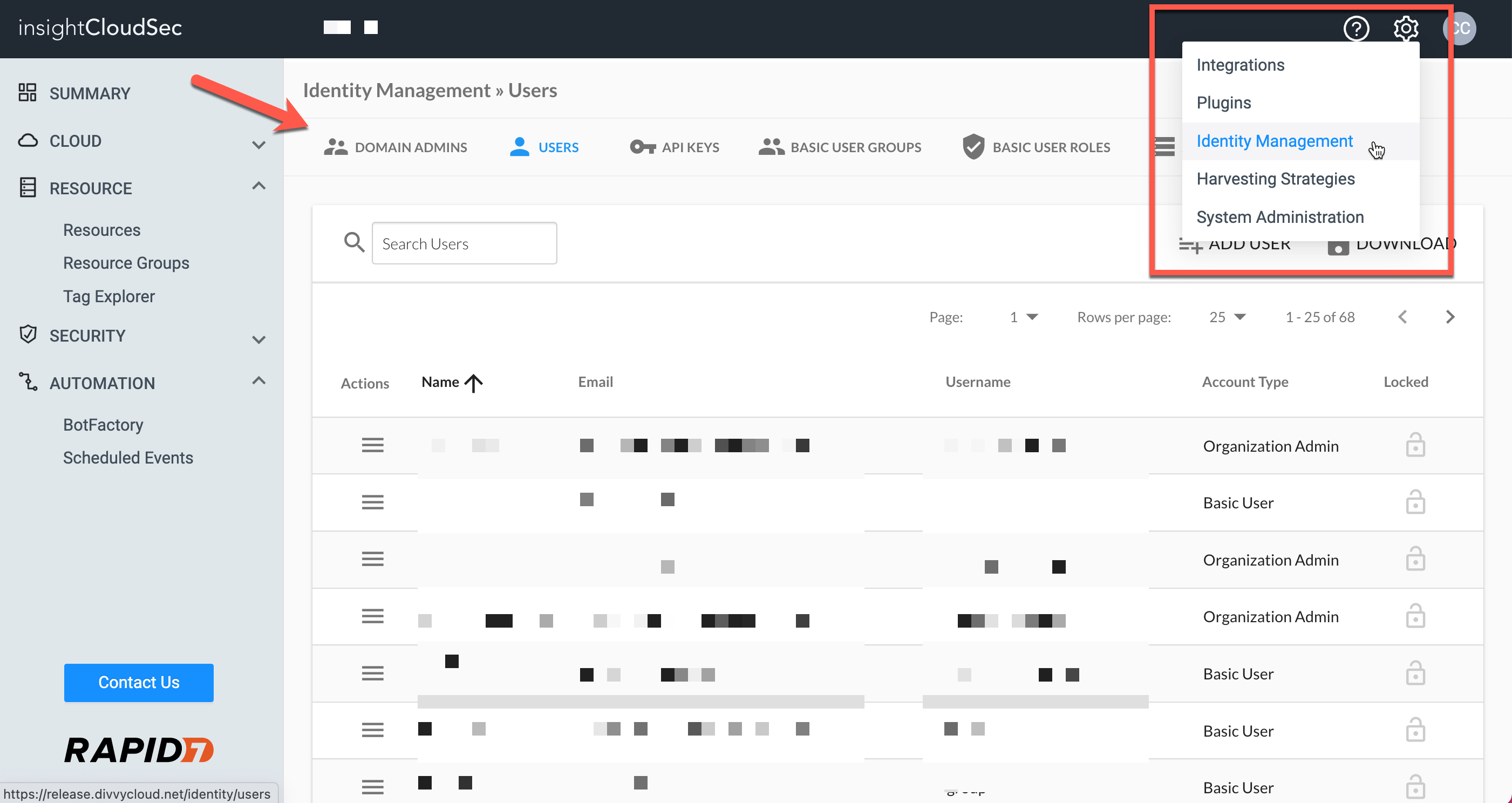Click the Summary dashboard icon
The height and width of the screenshot is (803, 1512).
27,93
